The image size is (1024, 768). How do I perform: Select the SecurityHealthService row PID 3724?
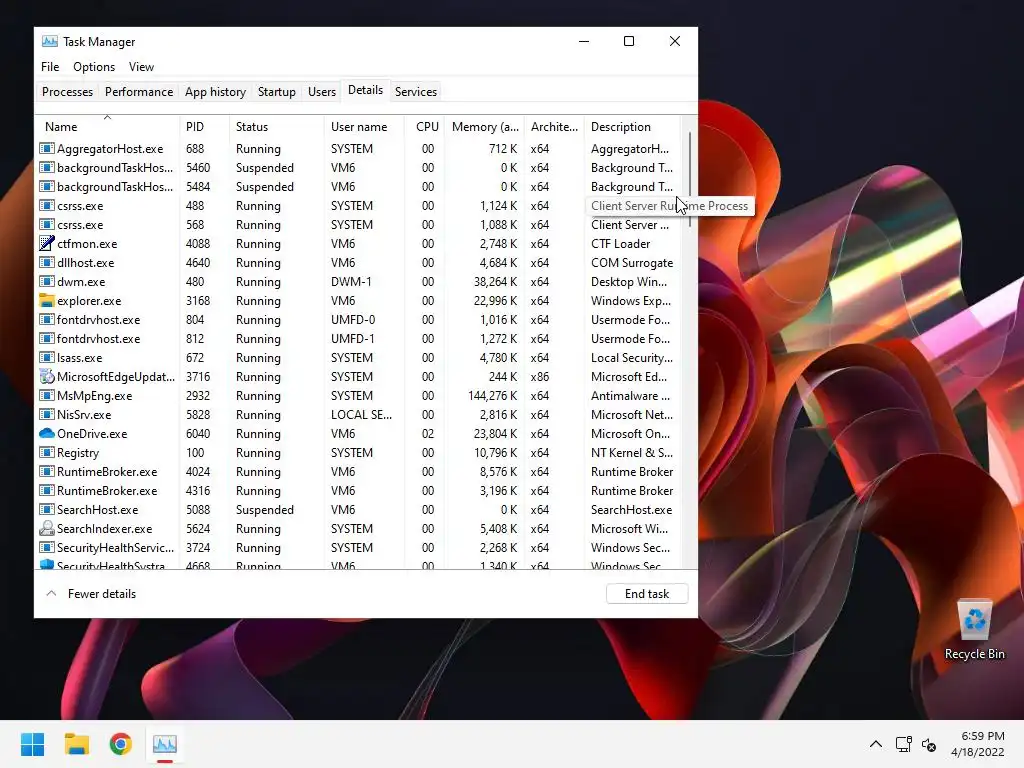pos(359,547)
